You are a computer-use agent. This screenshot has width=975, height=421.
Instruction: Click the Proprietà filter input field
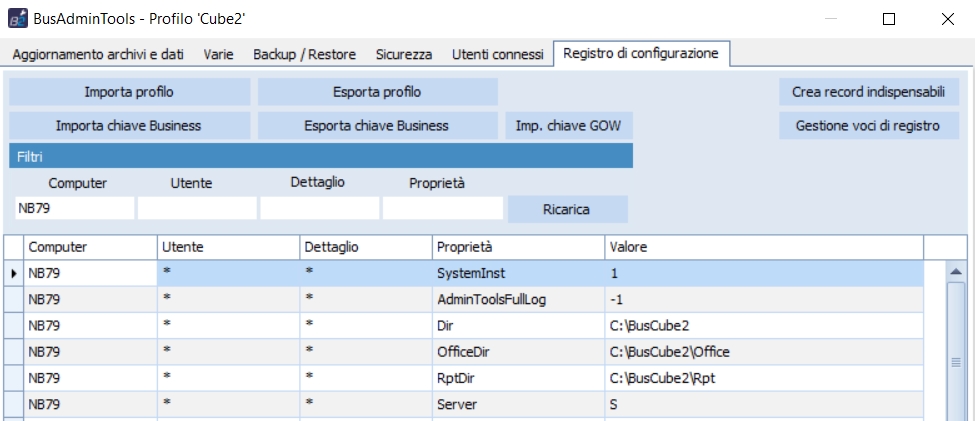coord(442,208)
